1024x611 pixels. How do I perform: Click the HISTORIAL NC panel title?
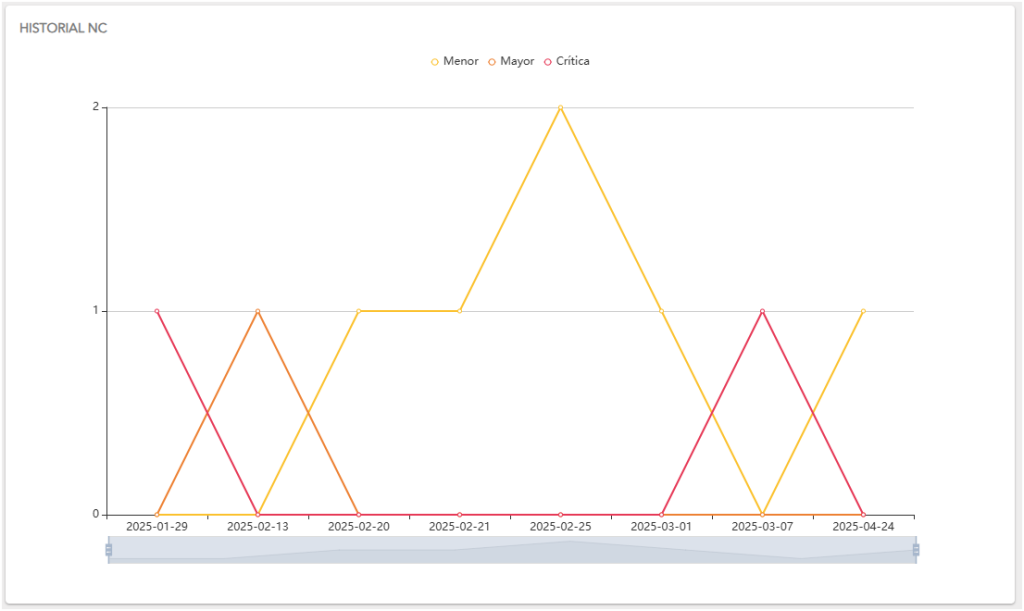[63, 28]
